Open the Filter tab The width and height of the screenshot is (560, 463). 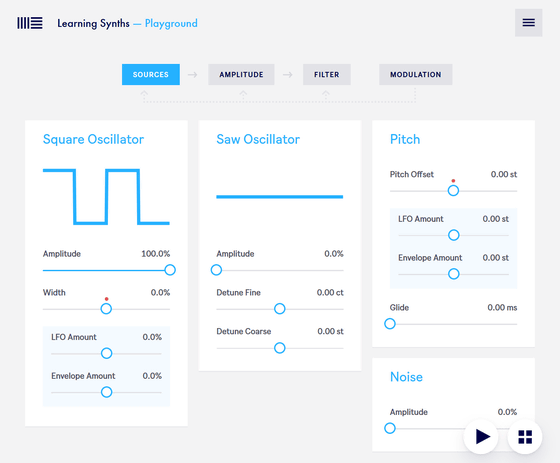coord(327,75)
